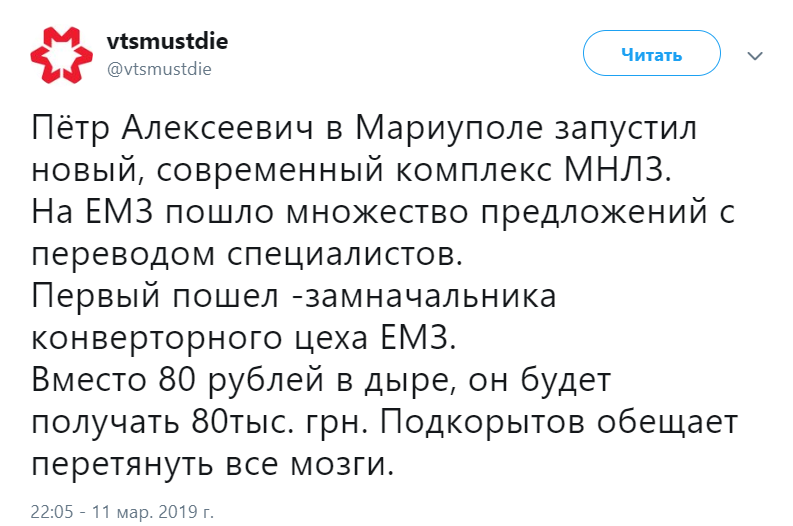793x526 pixels.
Task: Open the vtsmustdie red star avatar
Action: pos(62,55)
